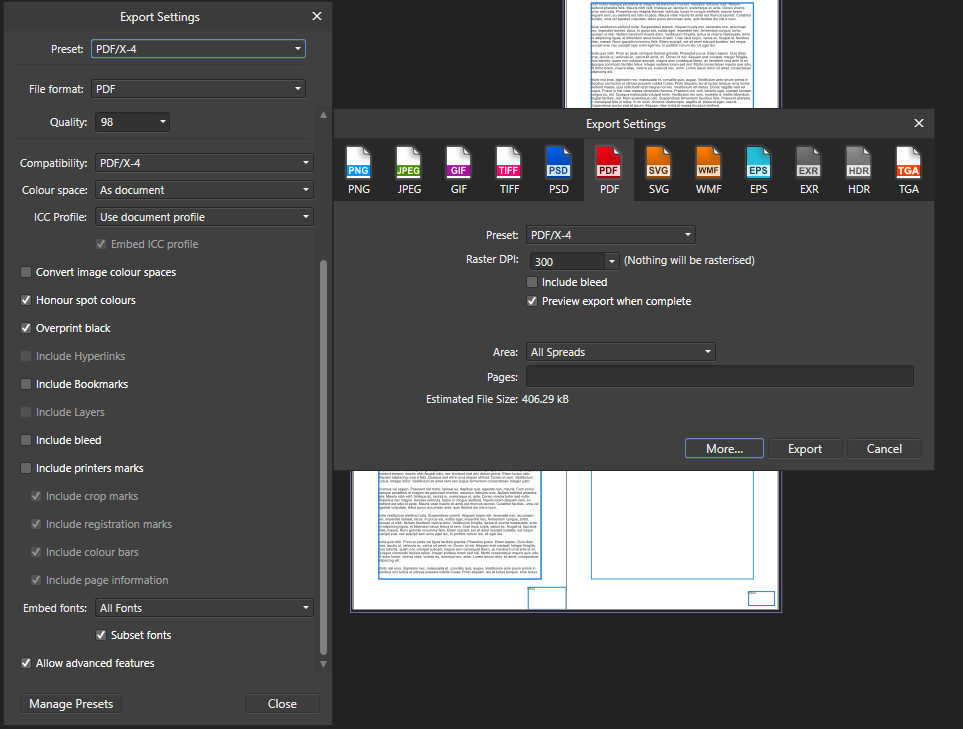Select the TIFF export format
The width and height of the screenshot is (963, 729).
tap(508, 168)
